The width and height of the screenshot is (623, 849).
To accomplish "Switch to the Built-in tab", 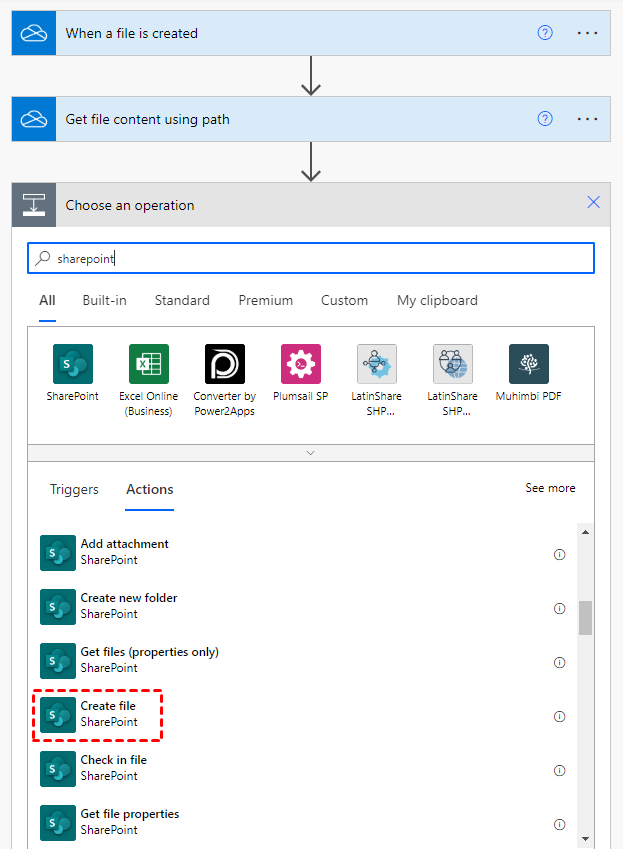I will (x=104, y=301).
